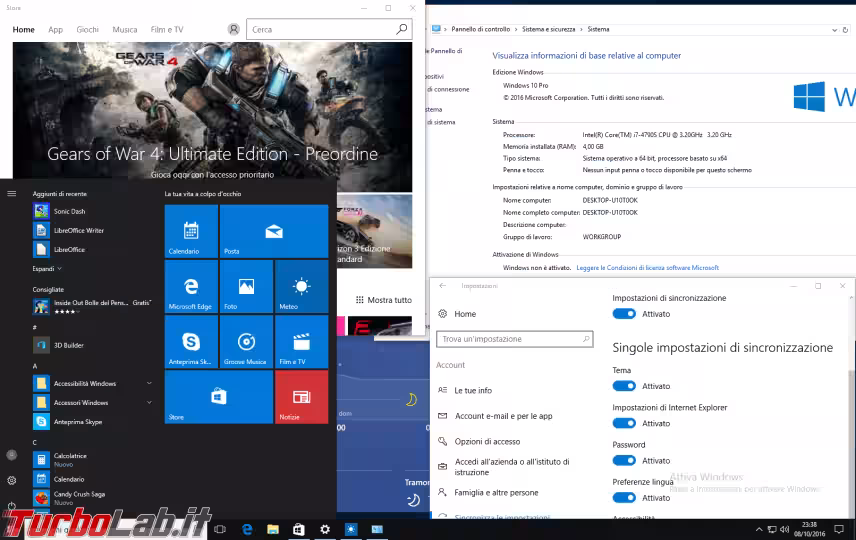Click the Store profile account icon
Screen dimensions: 856x540
(234, 29)
